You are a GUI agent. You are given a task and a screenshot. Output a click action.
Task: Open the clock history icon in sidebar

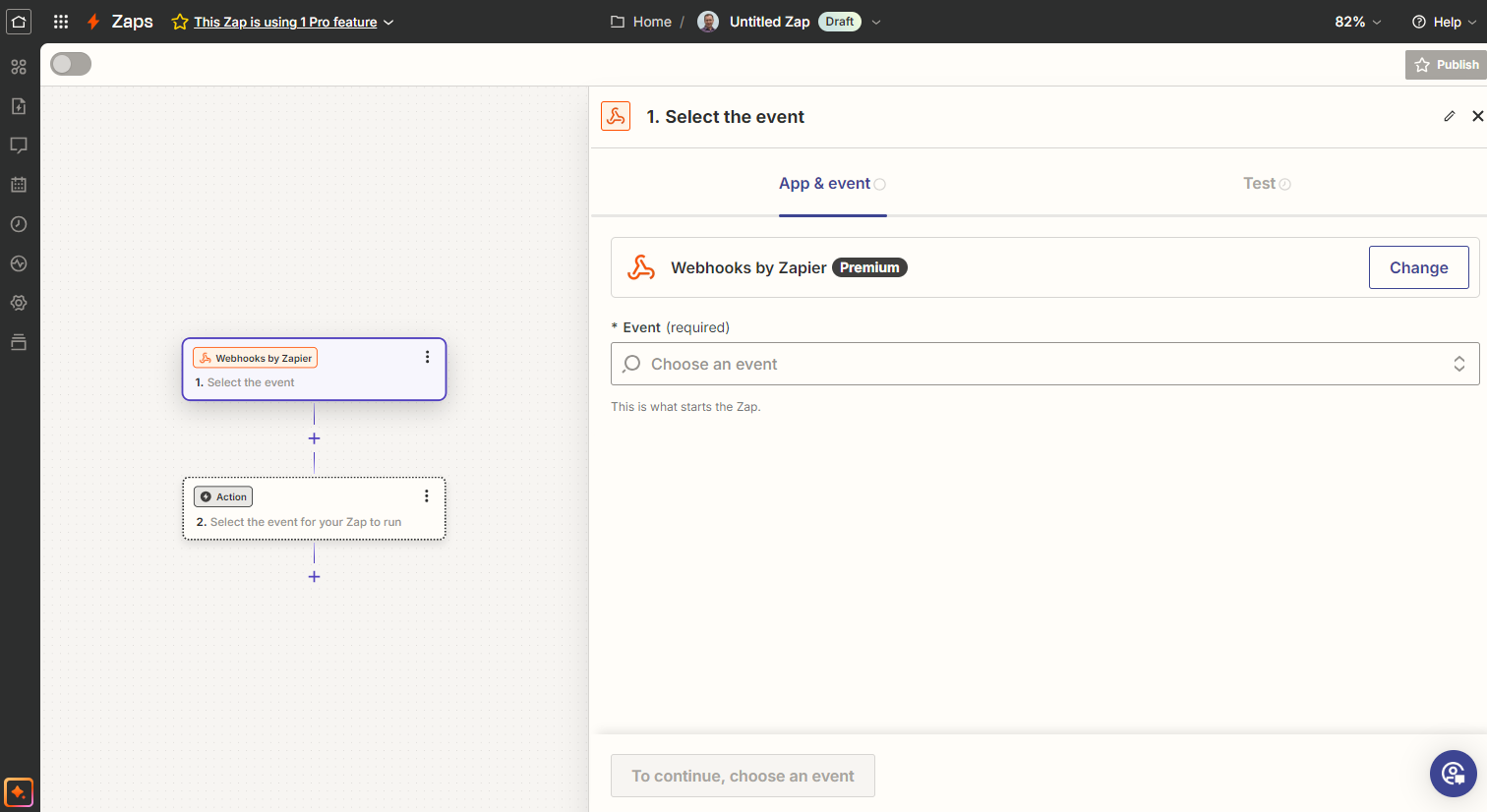pos(19,224)
